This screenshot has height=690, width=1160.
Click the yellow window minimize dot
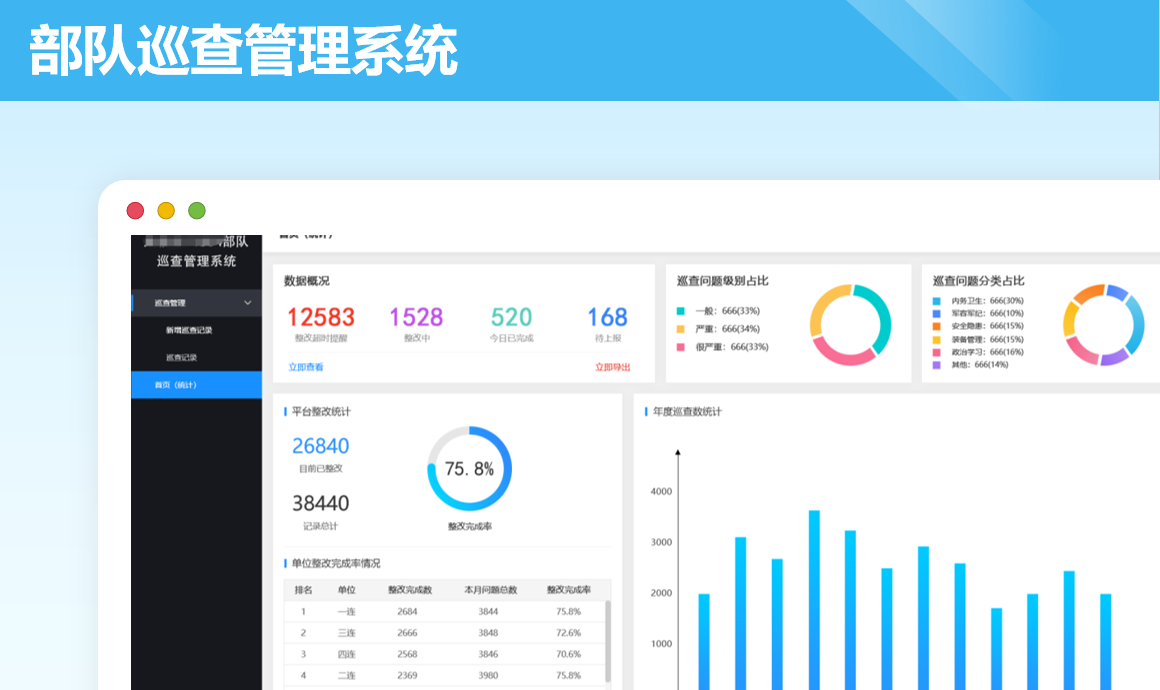point(166,211)
